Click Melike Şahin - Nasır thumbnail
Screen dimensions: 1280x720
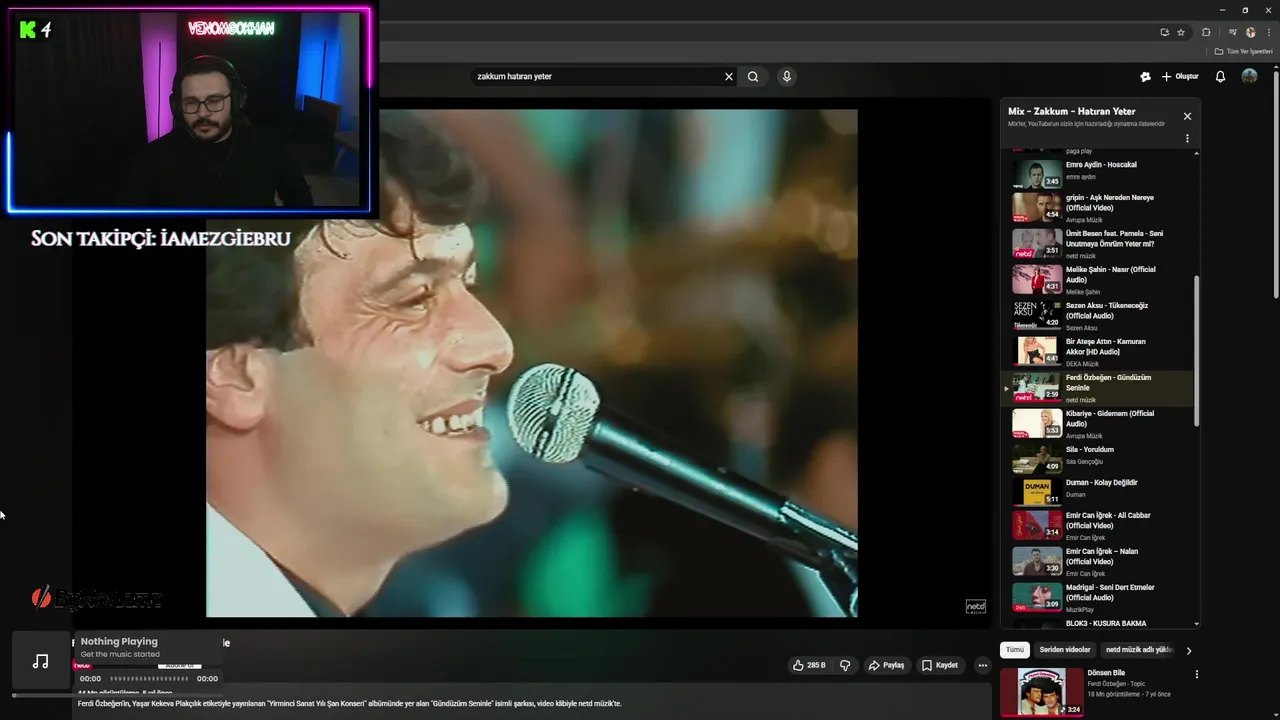point(1037,279)
